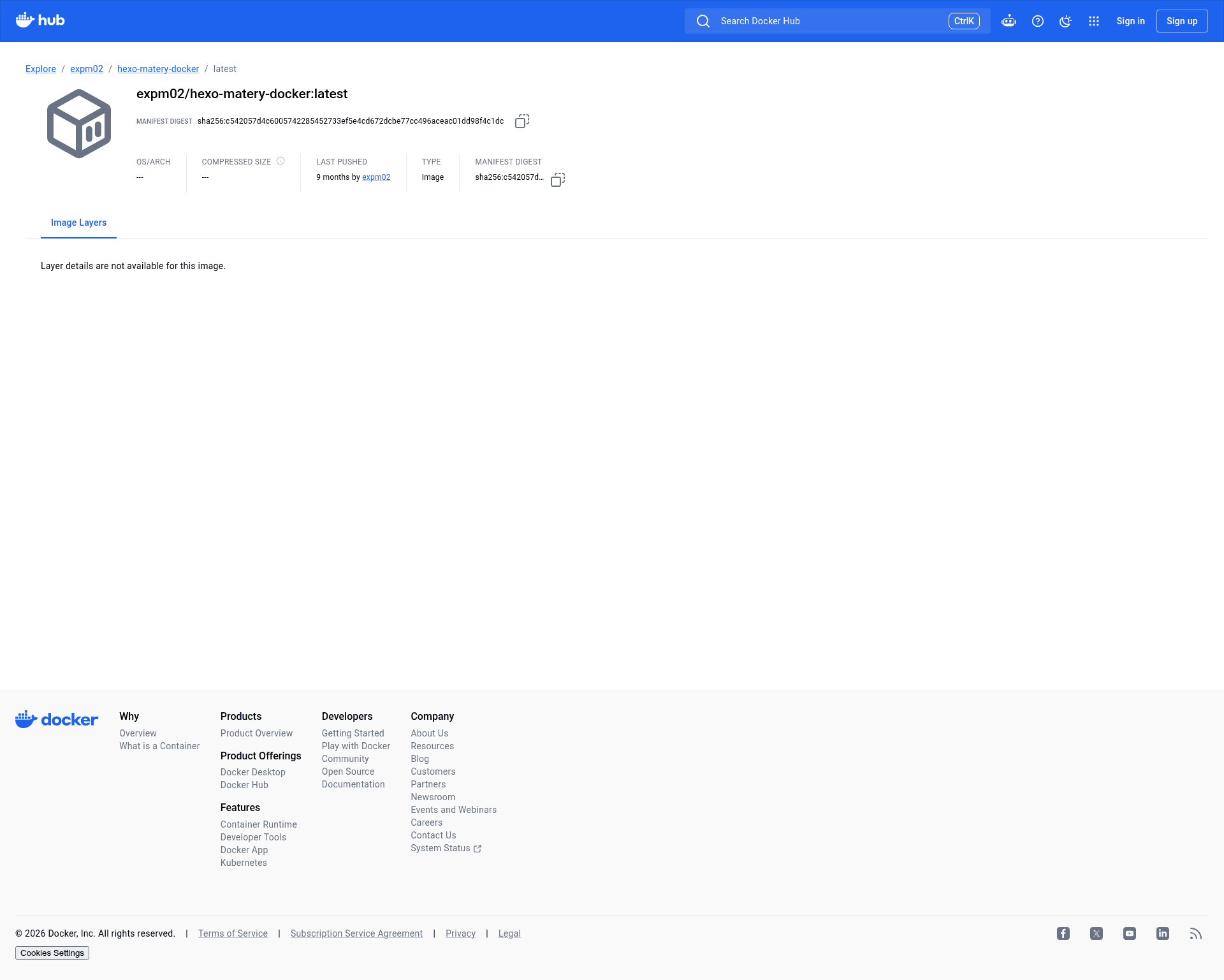Open Privacy footer link

pyautogui.click(x=460, y=933)
